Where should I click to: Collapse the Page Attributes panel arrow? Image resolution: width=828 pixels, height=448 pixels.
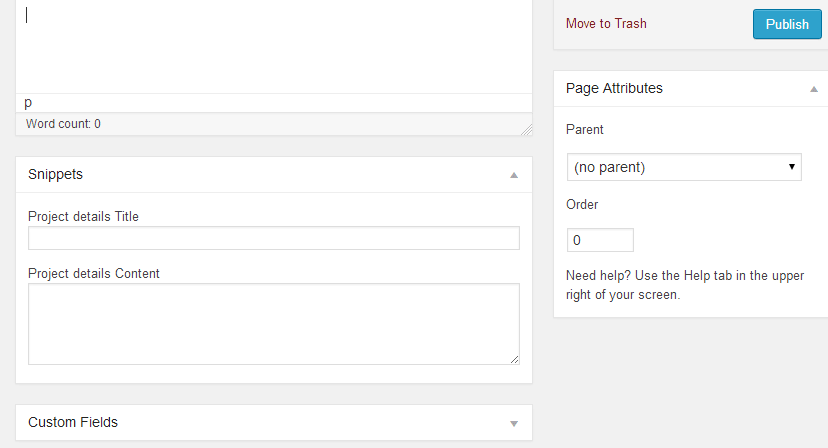click(x=814, y=89)
